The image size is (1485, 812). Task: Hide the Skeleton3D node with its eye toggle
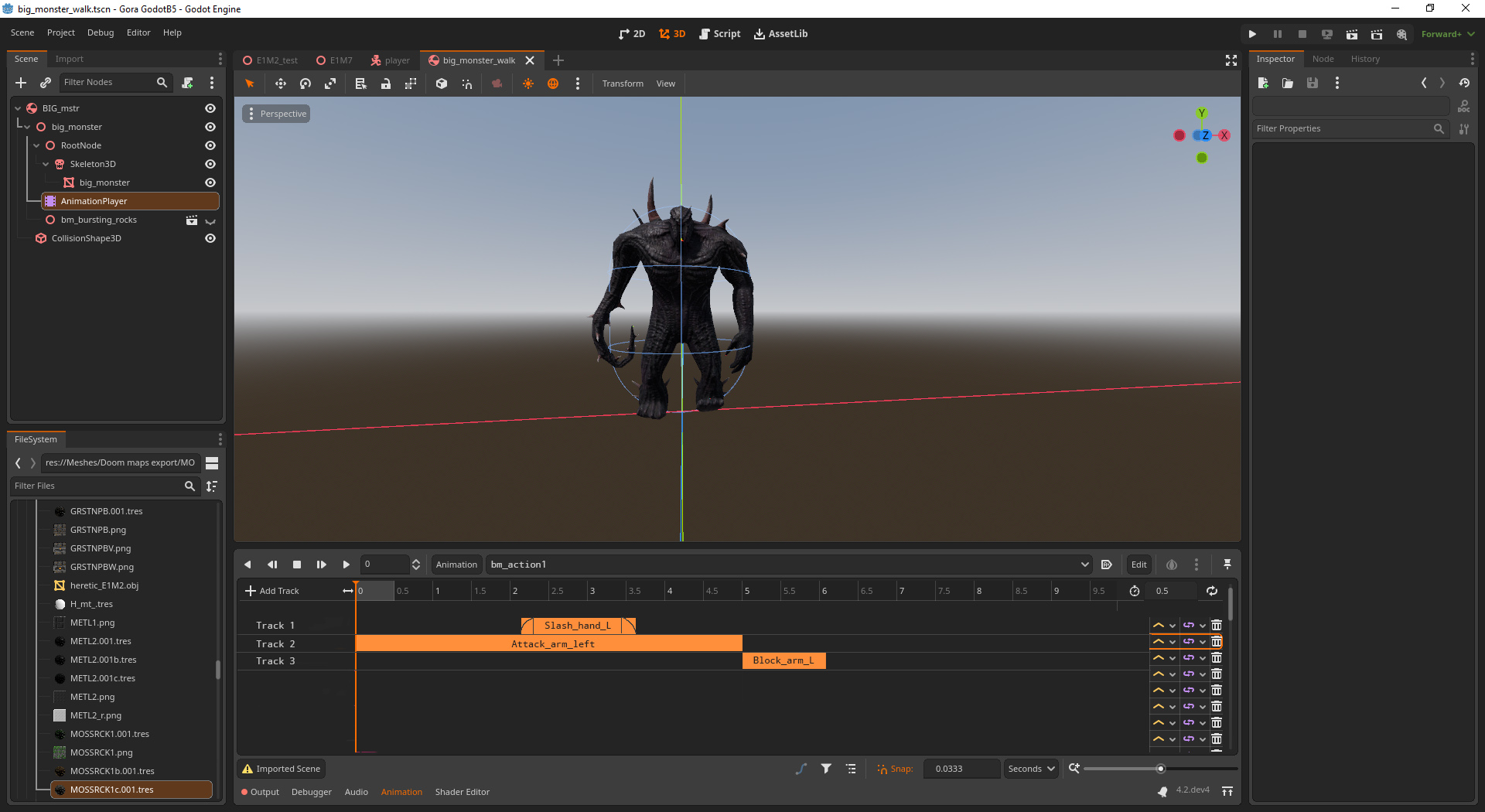coord(210,164)
